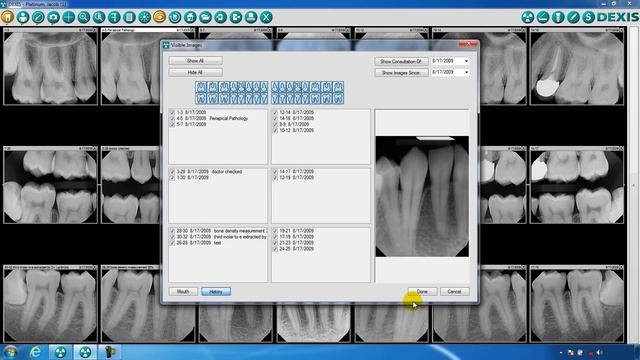Uncheck the 1-3 8/17/2009 image checkbox
The height and width of the screenshot is (360, 640).
pyautogui.click(x=172, y=112)
